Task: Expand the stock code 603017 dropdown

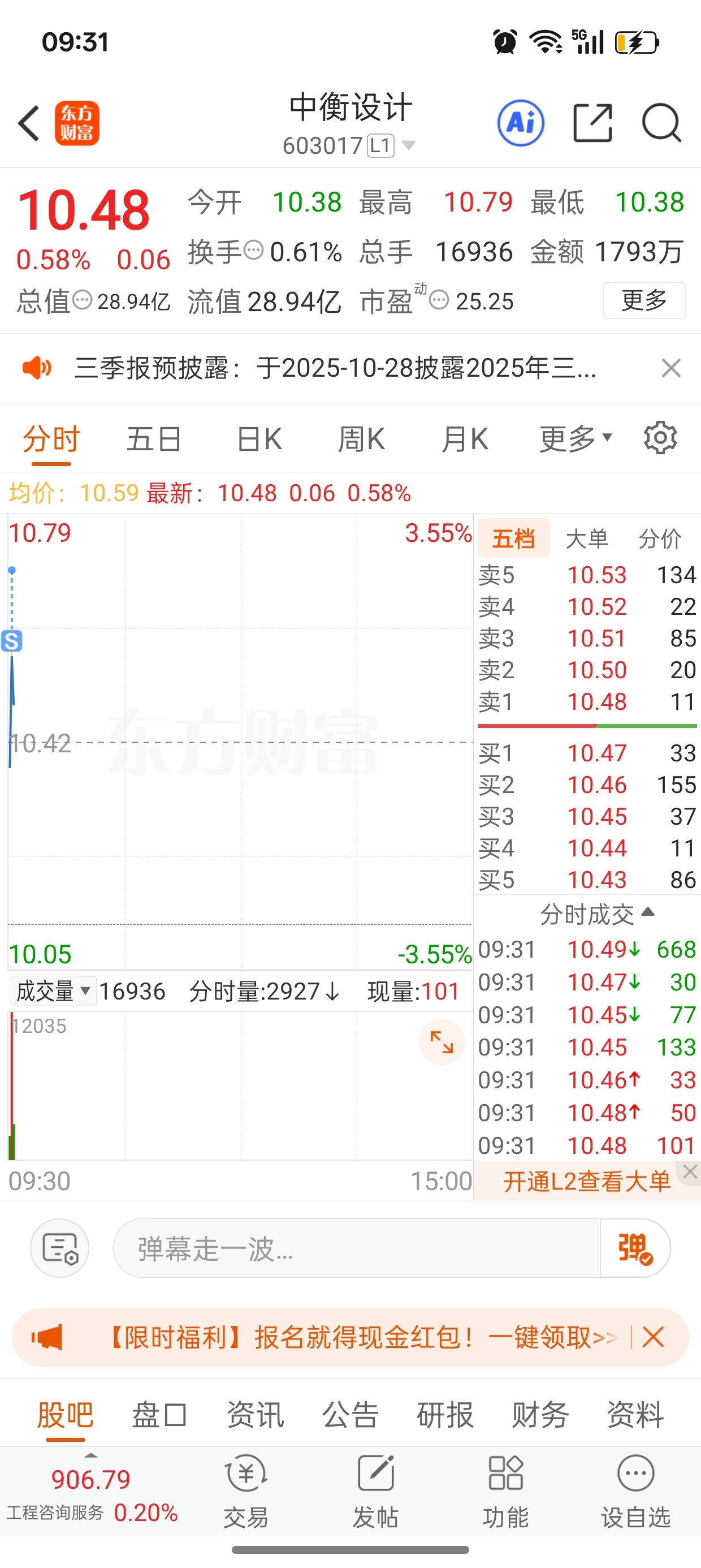Action: (x=409, y=145)
